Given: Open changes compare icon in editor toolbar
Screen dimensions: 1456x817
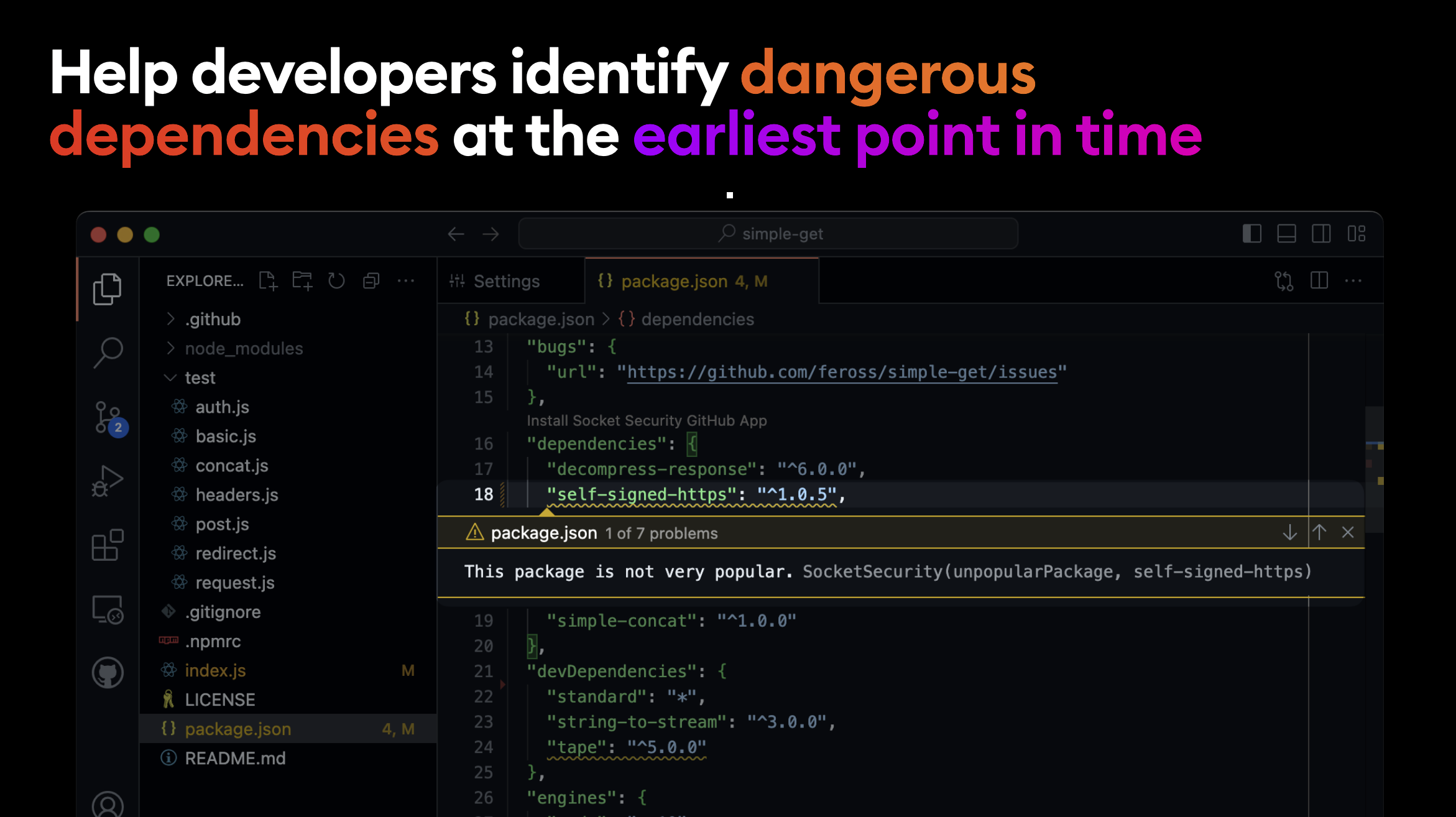Looking at the screenshot, I should point(1284,281).
